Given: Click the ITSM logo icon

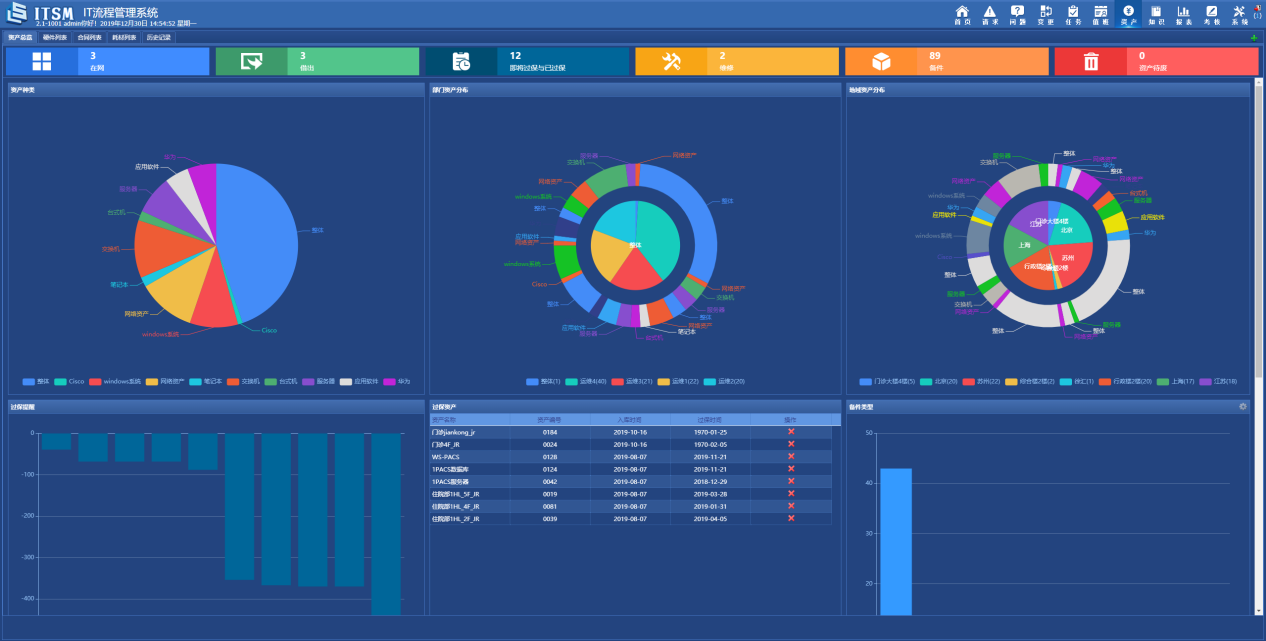Looking at the screenshot, I should coord(17,14).
